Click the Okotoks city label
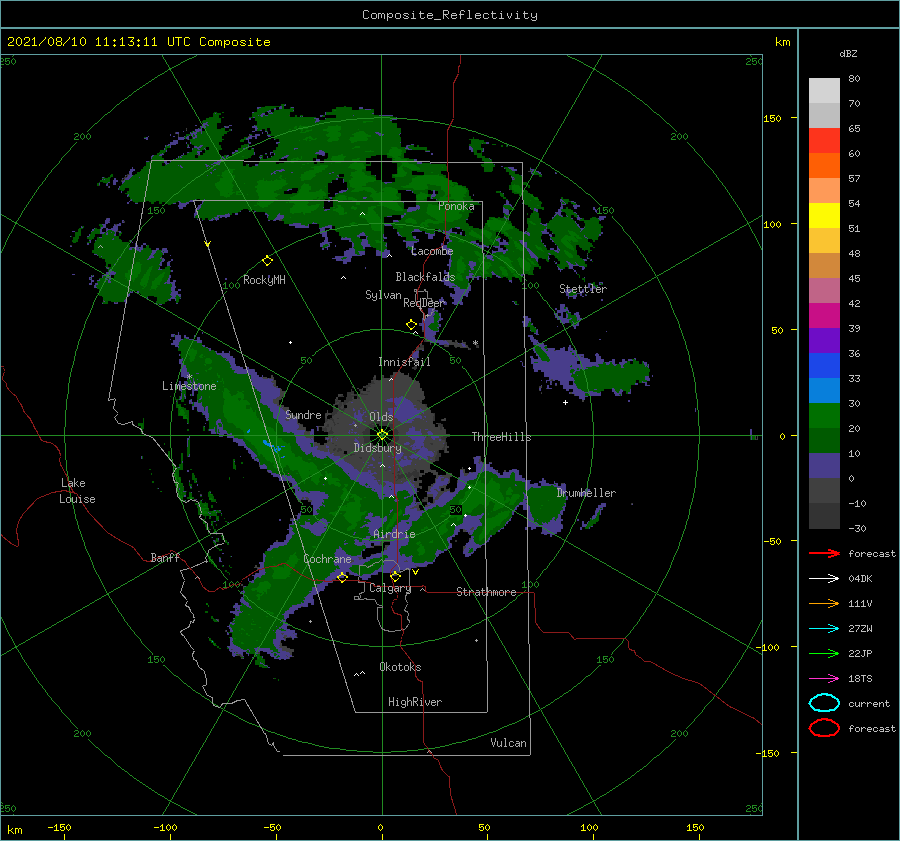Image resolution: width=900 pixels, height=841 pixels. 400,667
